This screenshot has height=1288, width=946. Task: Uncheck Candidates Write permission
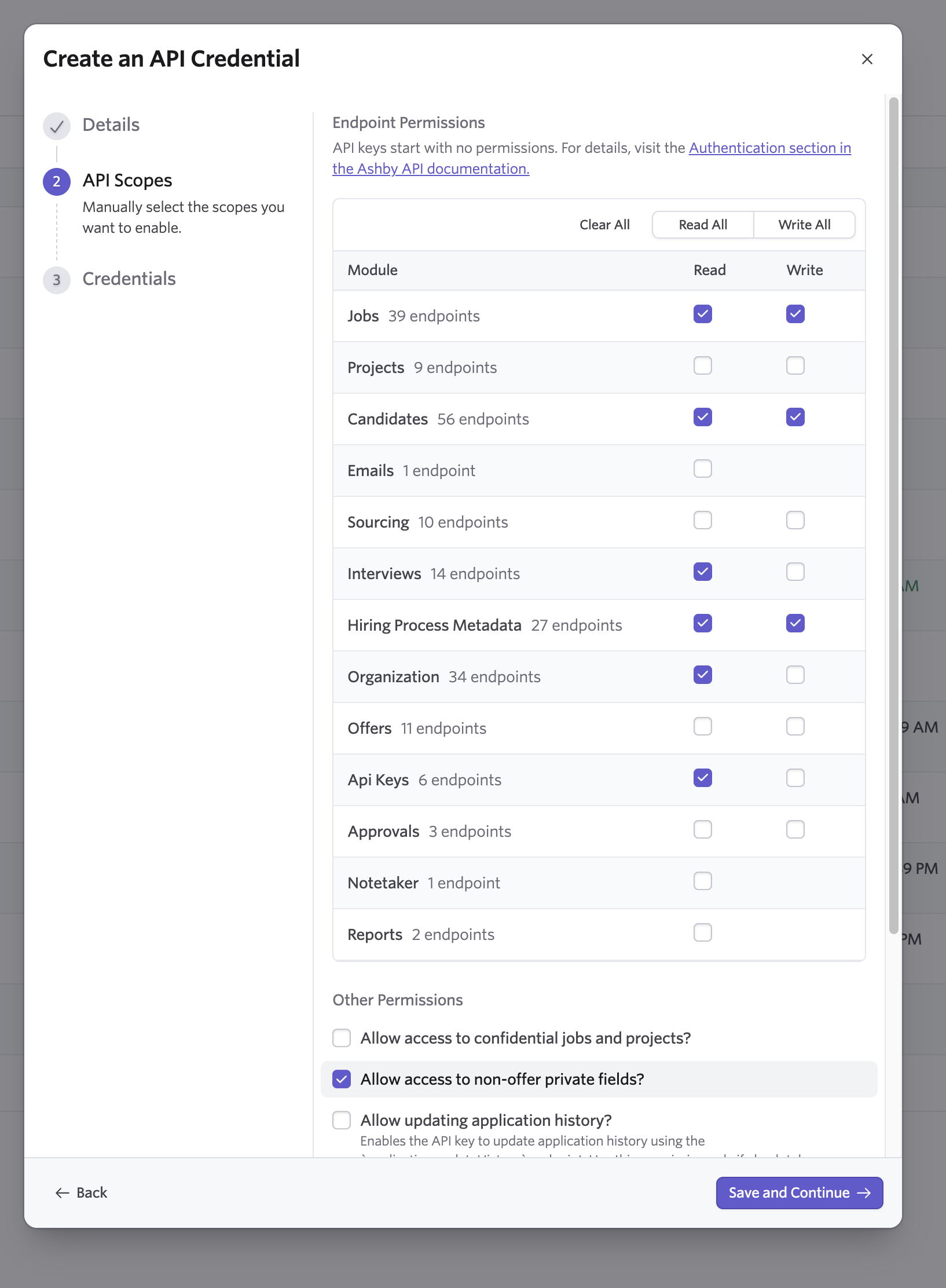tap(795, 417)
